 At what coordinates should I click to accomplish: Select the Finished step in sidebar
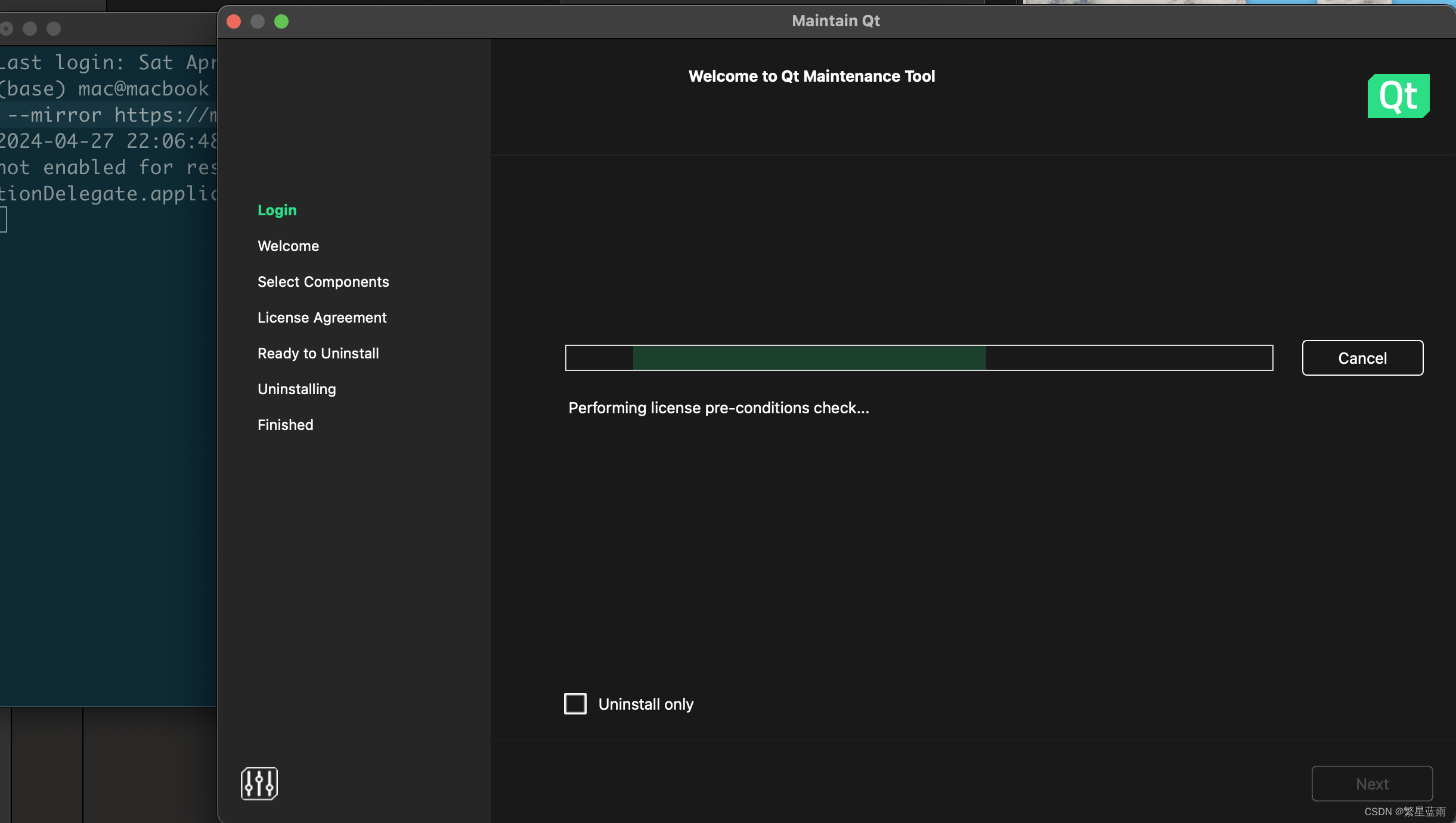coord(285,424)
